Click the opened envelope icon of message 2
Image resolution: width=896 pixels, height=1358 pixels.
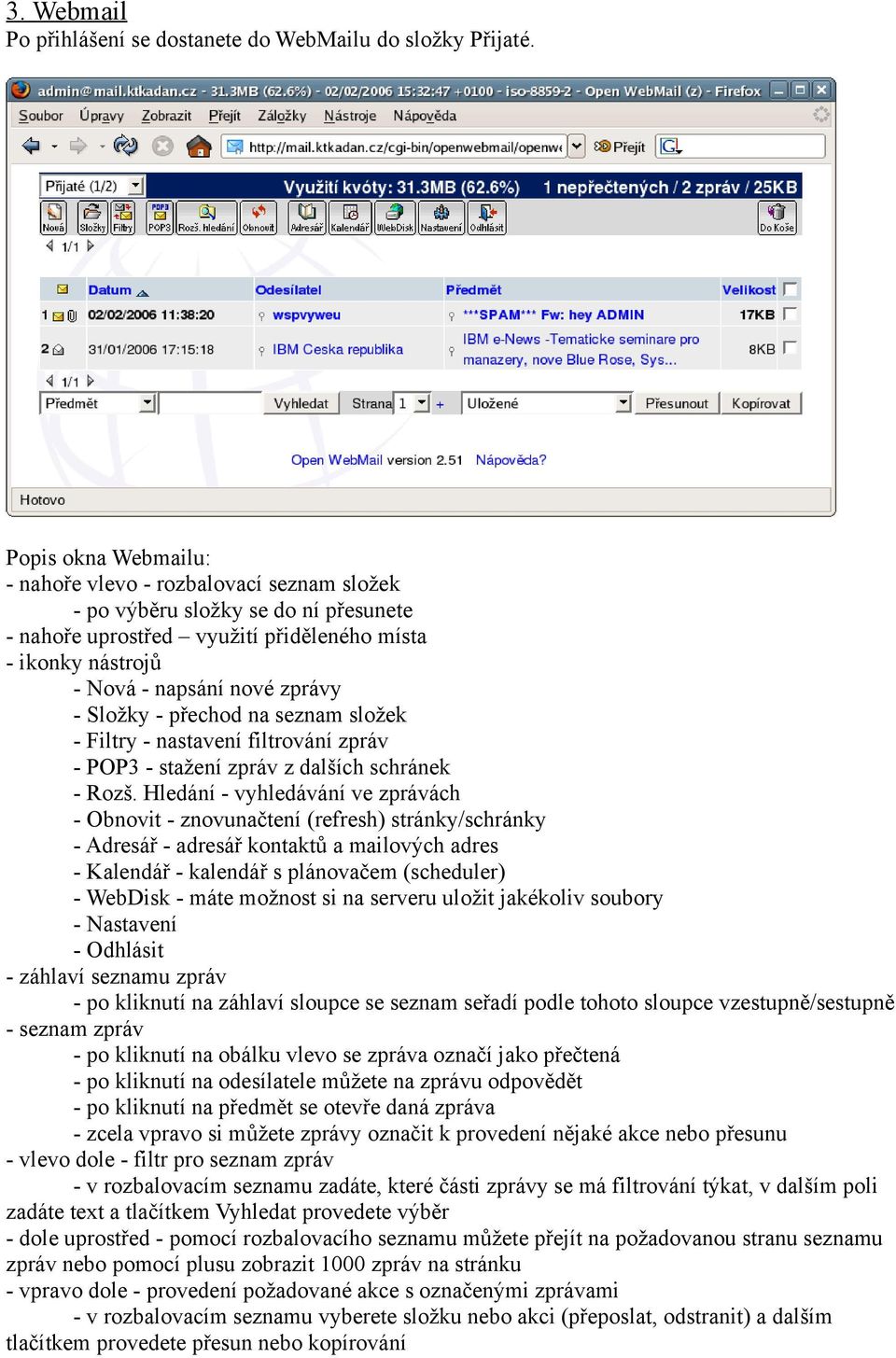click(58, 350)
